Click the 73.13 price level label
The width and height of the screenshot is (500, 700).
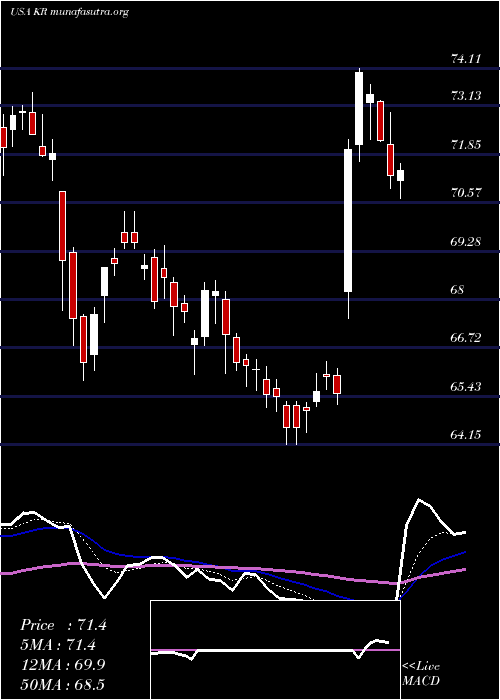click(467, 96)
